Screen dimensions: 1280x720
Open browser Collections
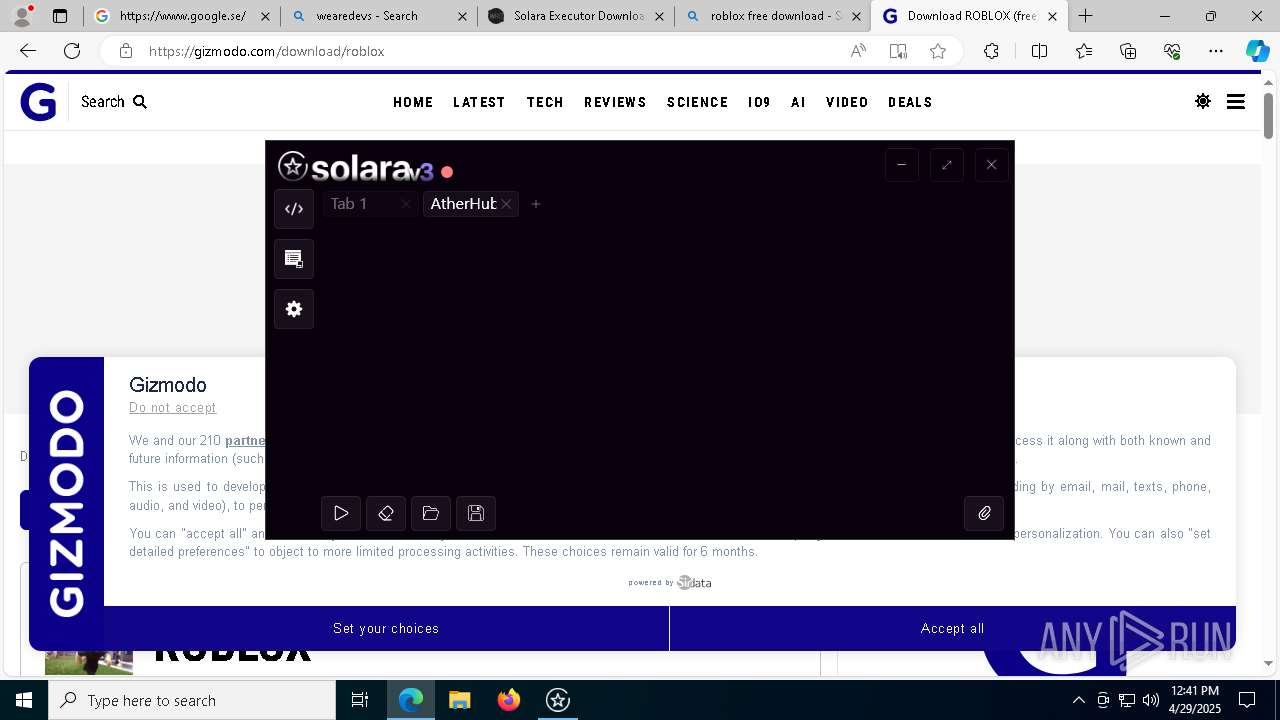tap(1128, 51)
